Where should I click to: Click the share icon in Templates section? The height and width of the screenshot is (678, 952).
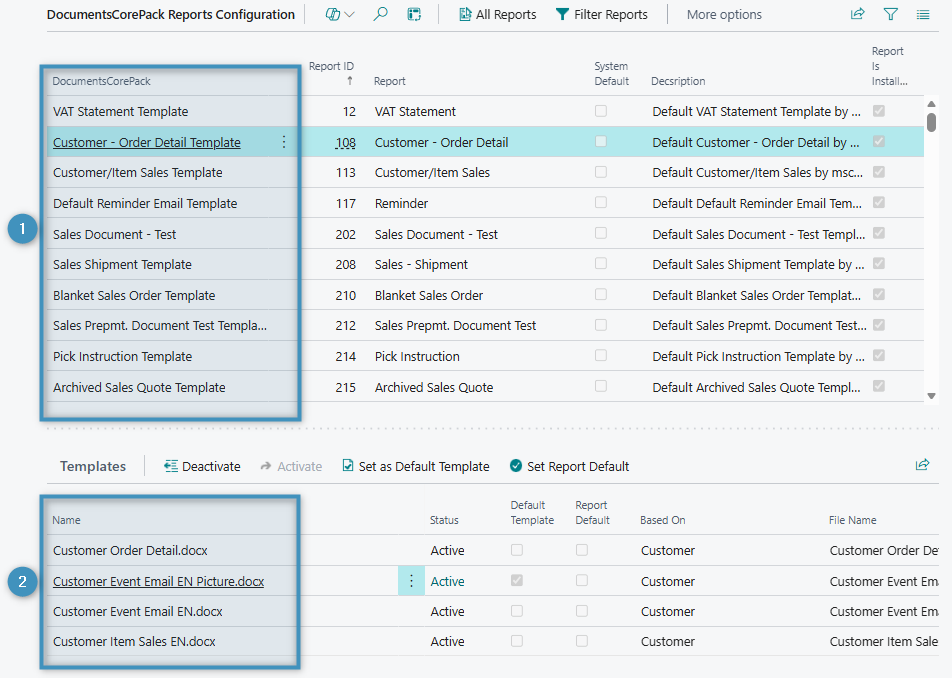[922, 465]
